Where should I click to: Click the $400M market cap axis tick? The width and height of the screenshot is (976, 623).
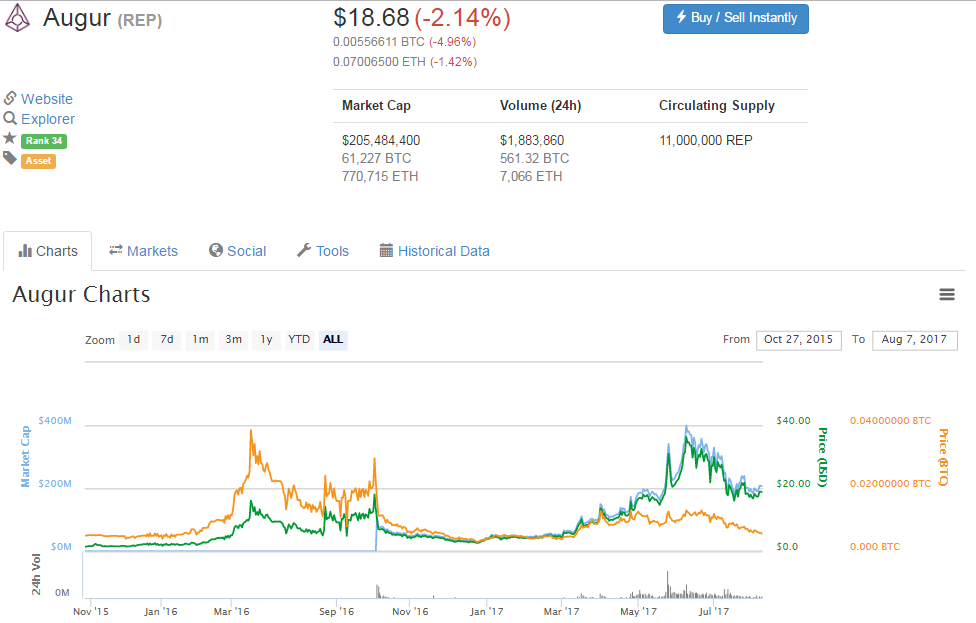(55, 421)
